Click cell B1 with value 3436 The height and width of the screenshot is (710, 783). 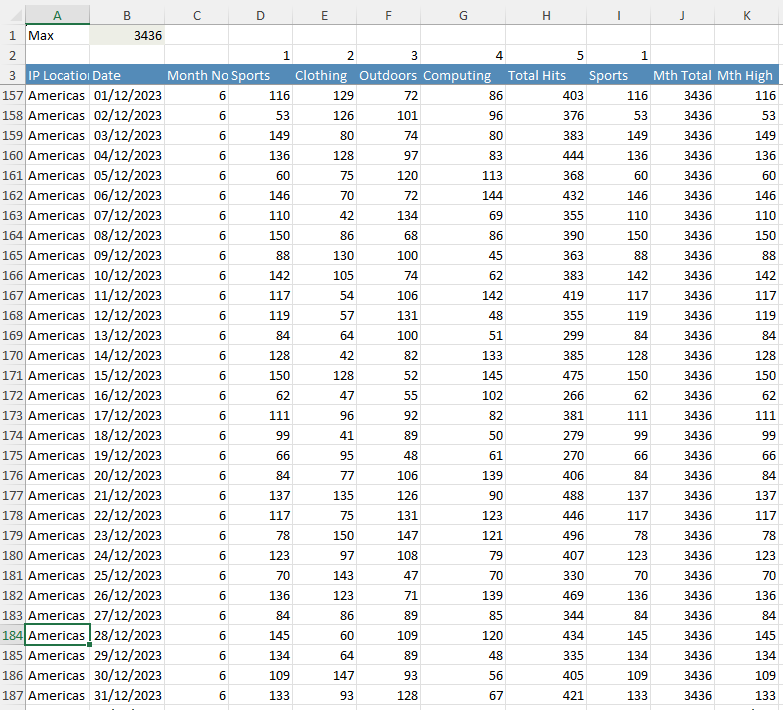127,35
